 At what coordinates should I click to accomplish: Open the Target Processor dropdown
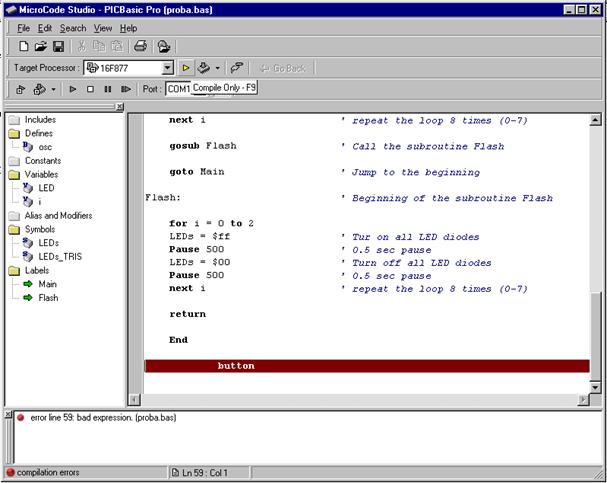click(168, 68)
